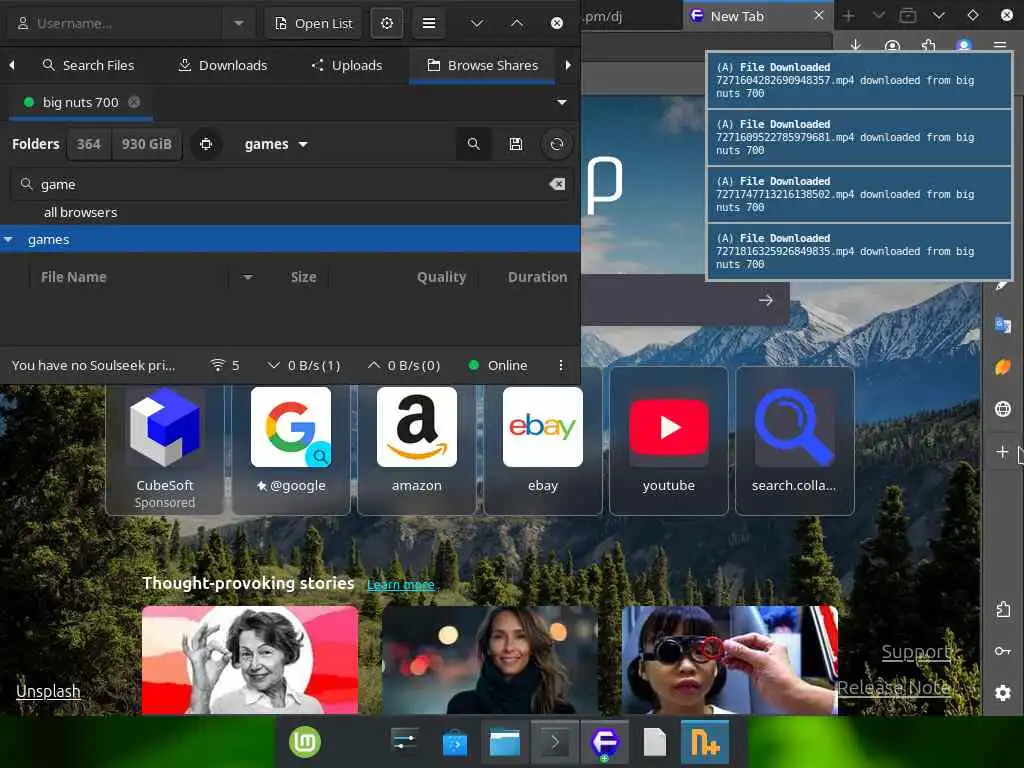Expand the Username dropdown arrow

238,24
